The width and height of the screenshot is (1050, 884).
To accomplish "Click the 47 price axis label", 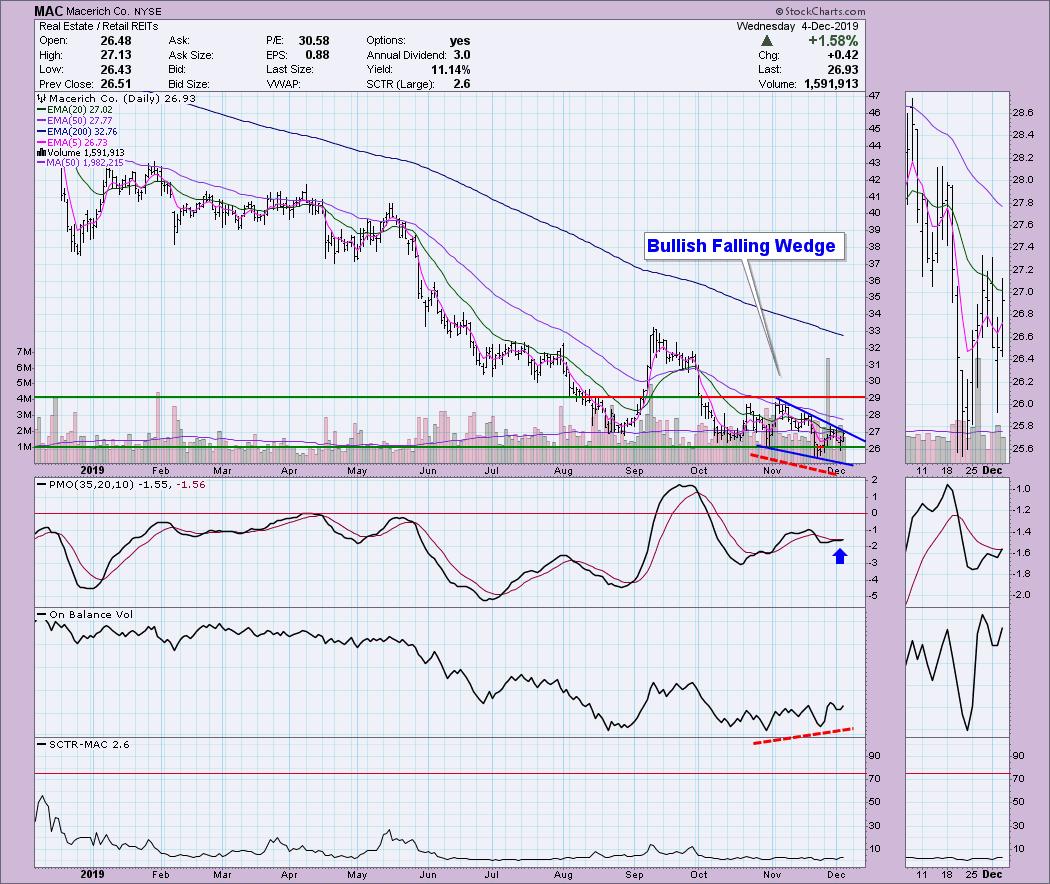I will coord(874,95).
